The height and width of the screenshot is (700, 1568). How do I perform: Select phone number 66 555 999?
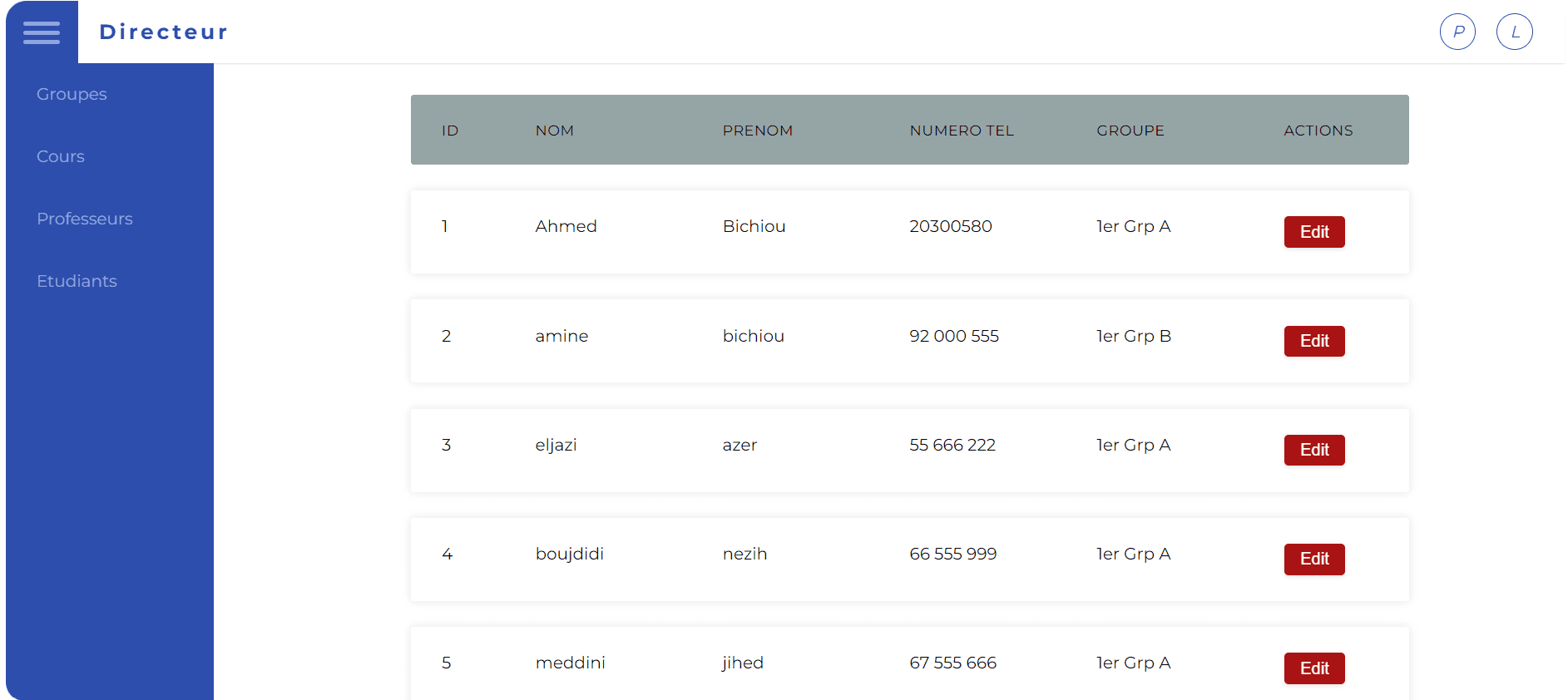953,554
